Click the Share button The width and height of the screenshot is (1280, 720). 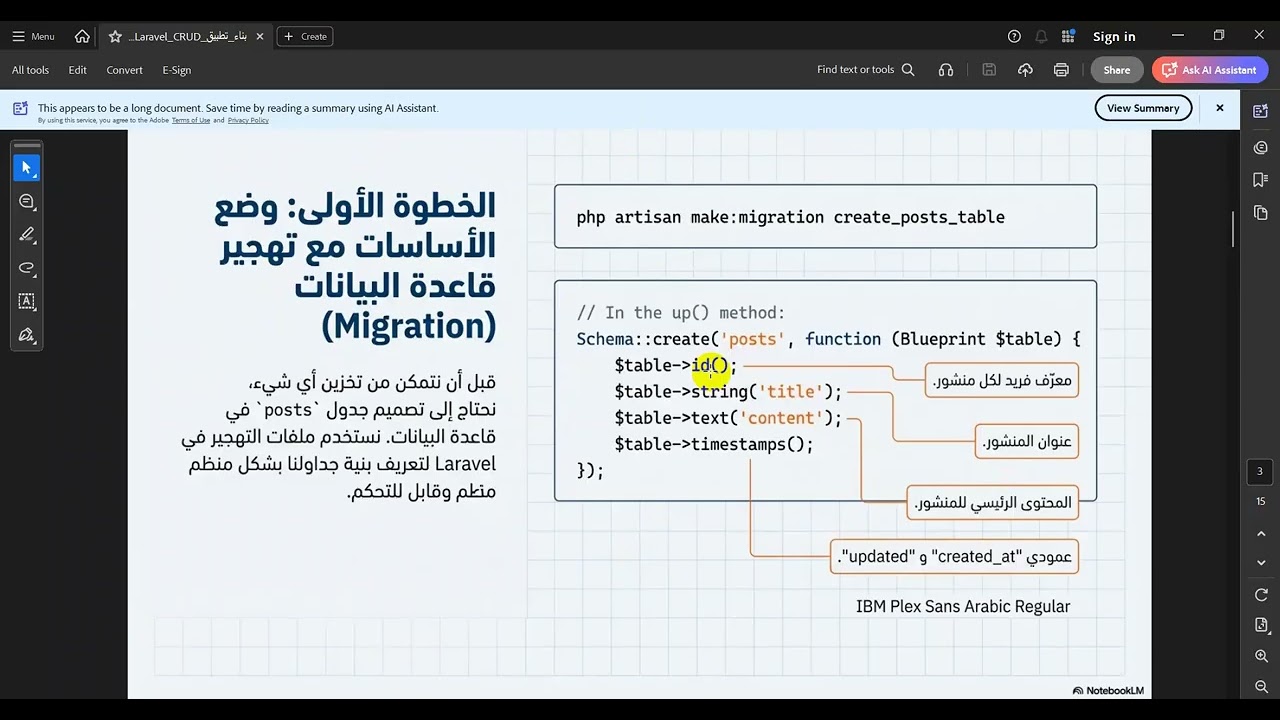(x=1117, y=70)
